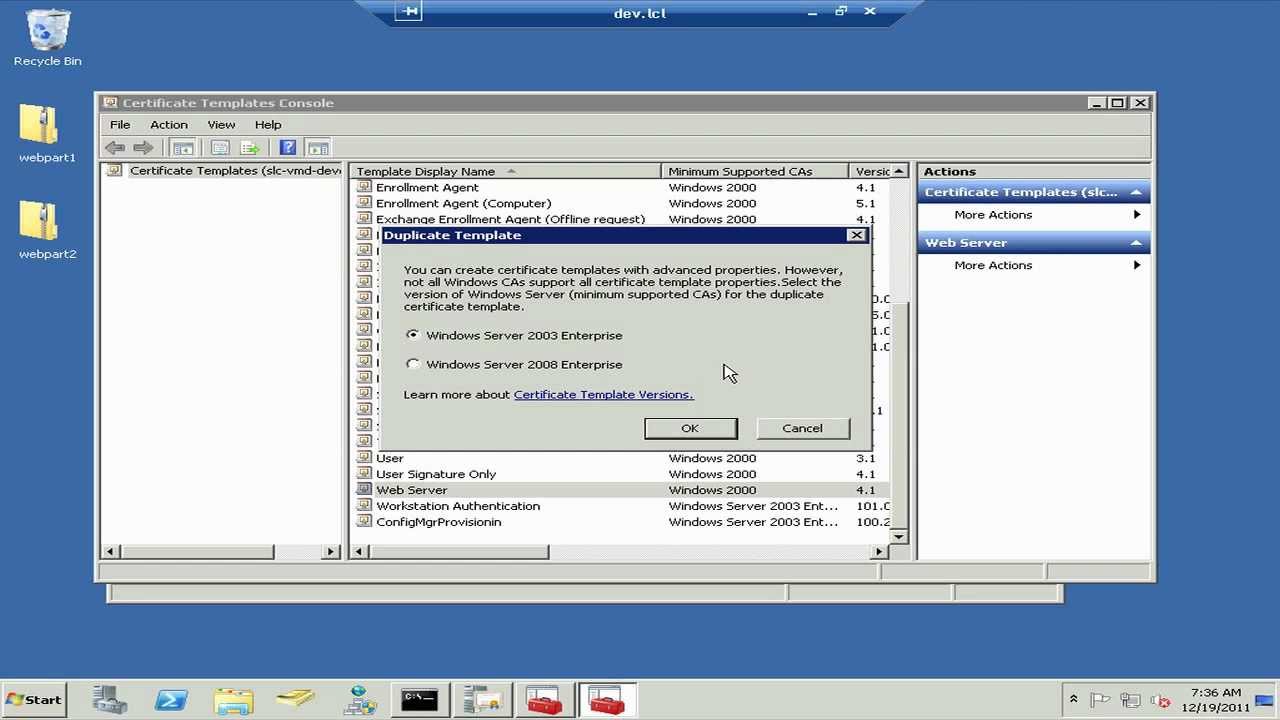1280x720 pixels.
Task: Open the Certificate Template Versions link
Action: point(603,394)
